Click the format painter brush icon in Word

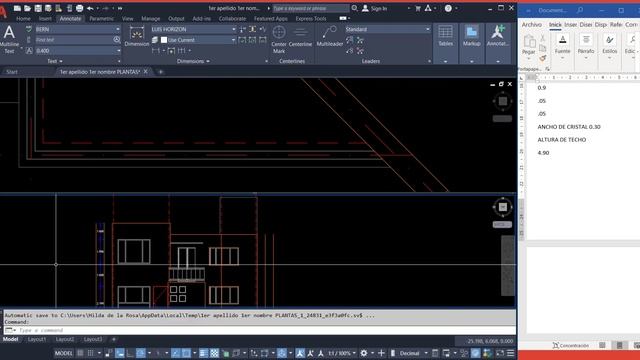click(543, 58)
